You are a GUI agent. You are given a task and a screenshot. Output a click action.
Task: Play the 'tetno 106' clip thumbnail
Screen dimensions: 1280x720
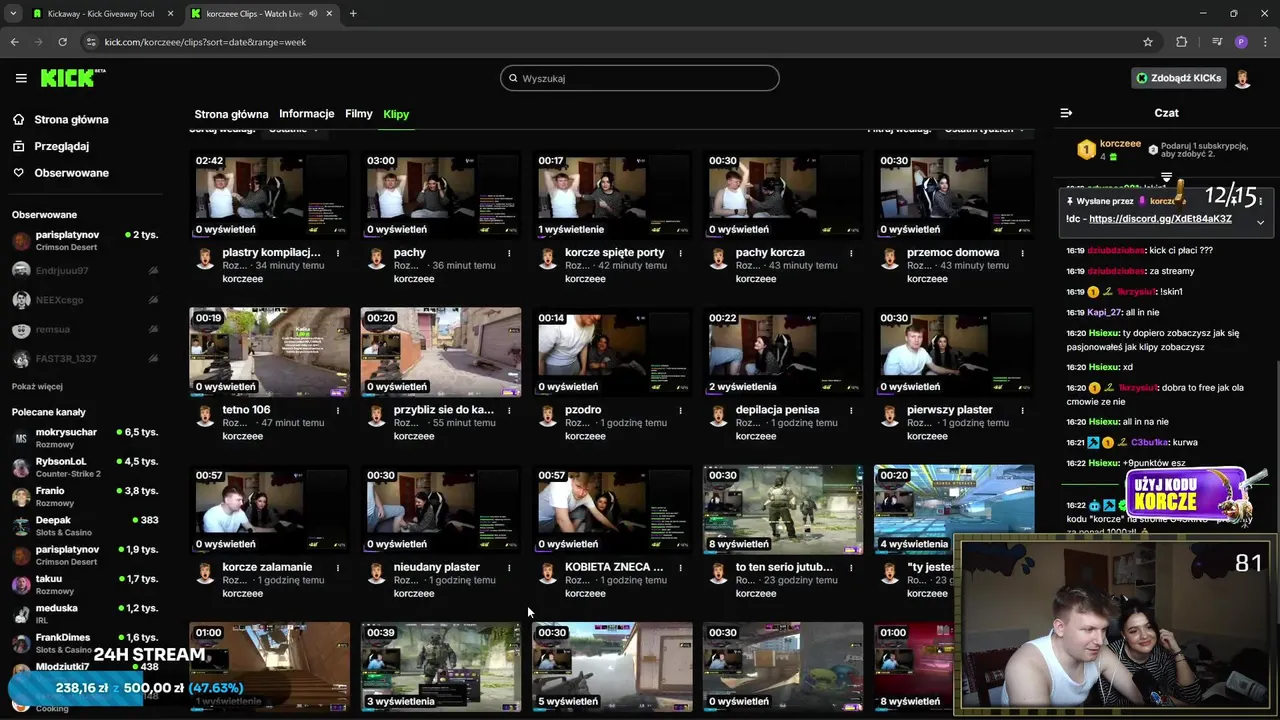(x=270, y=352)
